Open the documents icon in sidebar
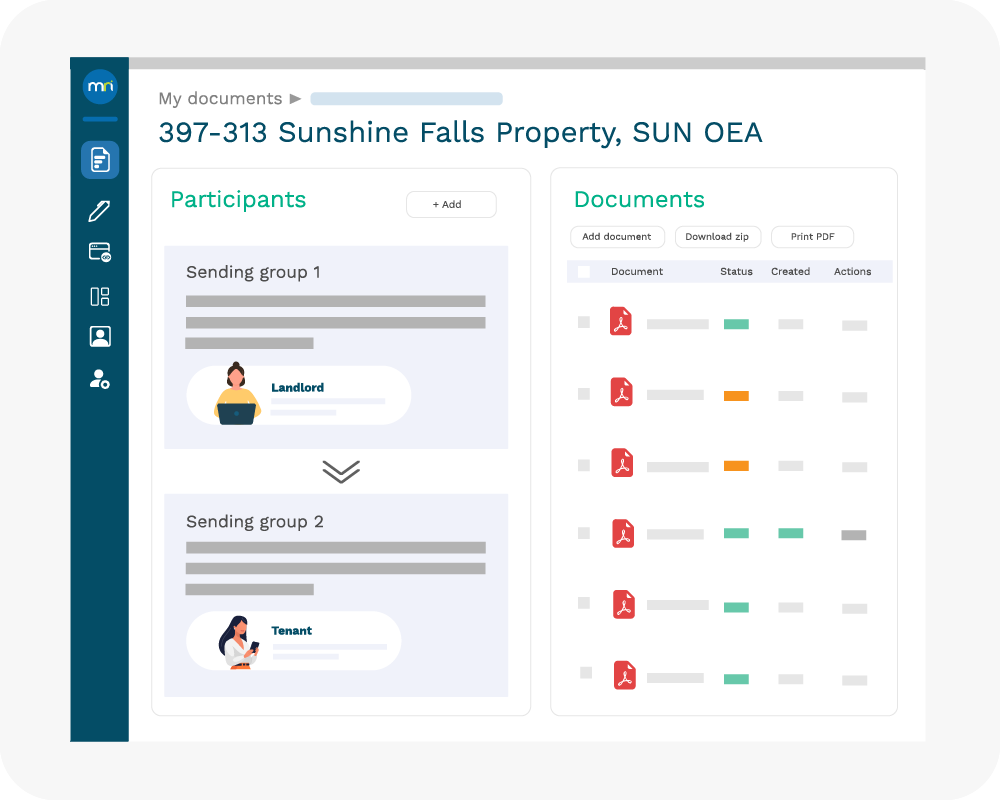 coord(100,160)
